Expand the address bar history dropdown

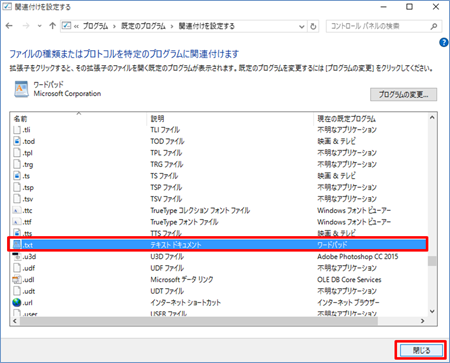coord(301,26)
